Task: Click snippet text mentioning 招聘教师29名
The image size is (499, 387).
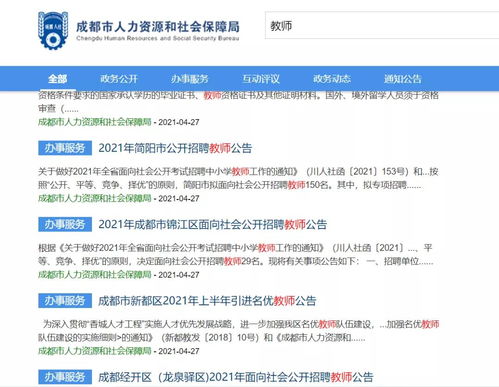Action: point(236,255)
